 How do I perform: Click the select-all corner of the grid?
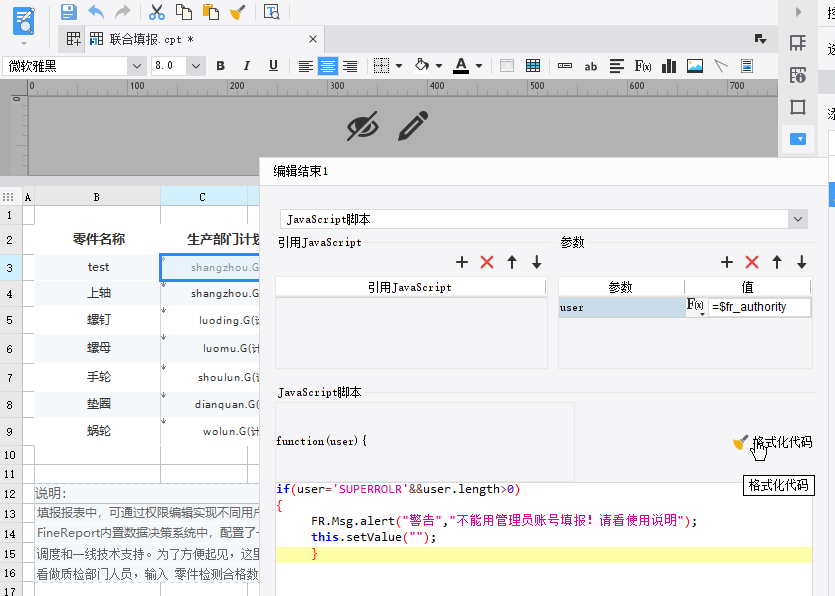click(x=9, y=197)
